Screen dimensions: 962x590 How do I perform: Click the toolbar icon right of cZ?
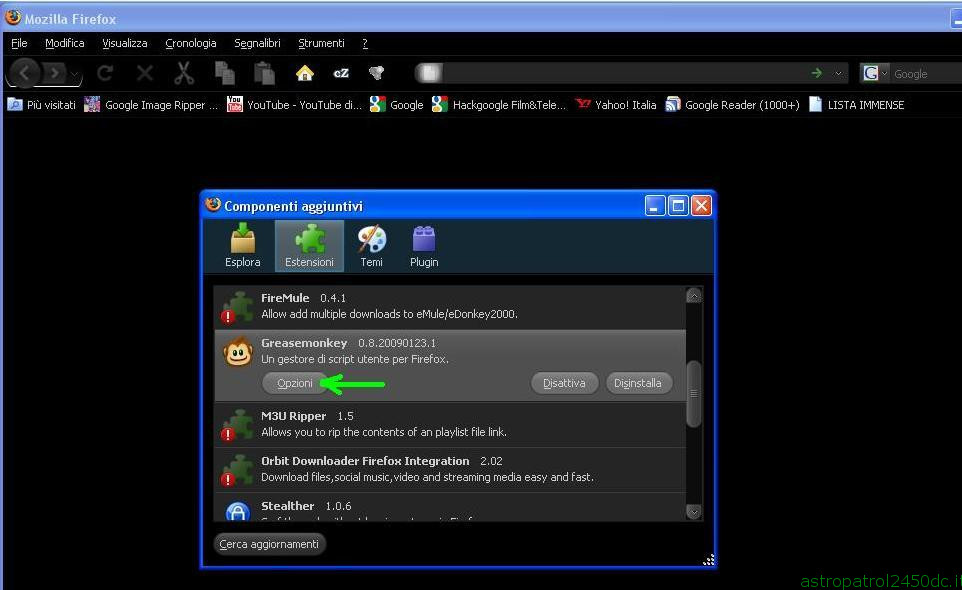(376, 73)
